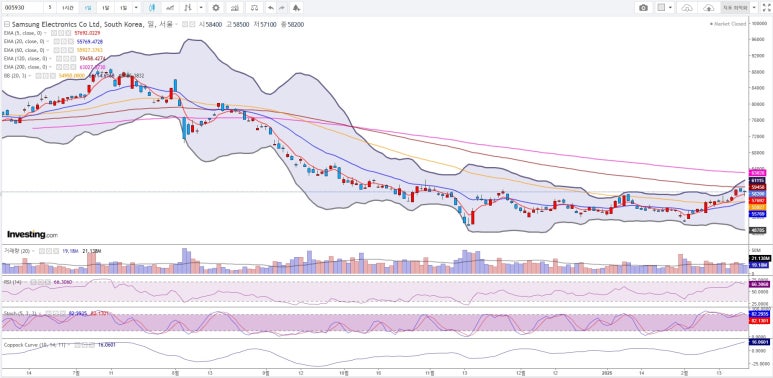
Task: Remove the EMA (5) indicator
Action: pos(67,33)
